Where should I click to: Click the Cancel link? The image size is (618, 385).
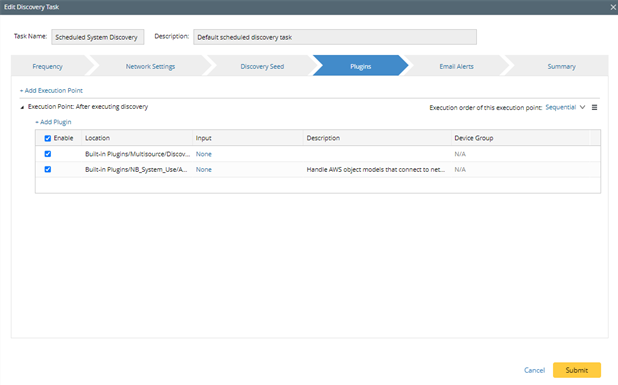[534, 370]
